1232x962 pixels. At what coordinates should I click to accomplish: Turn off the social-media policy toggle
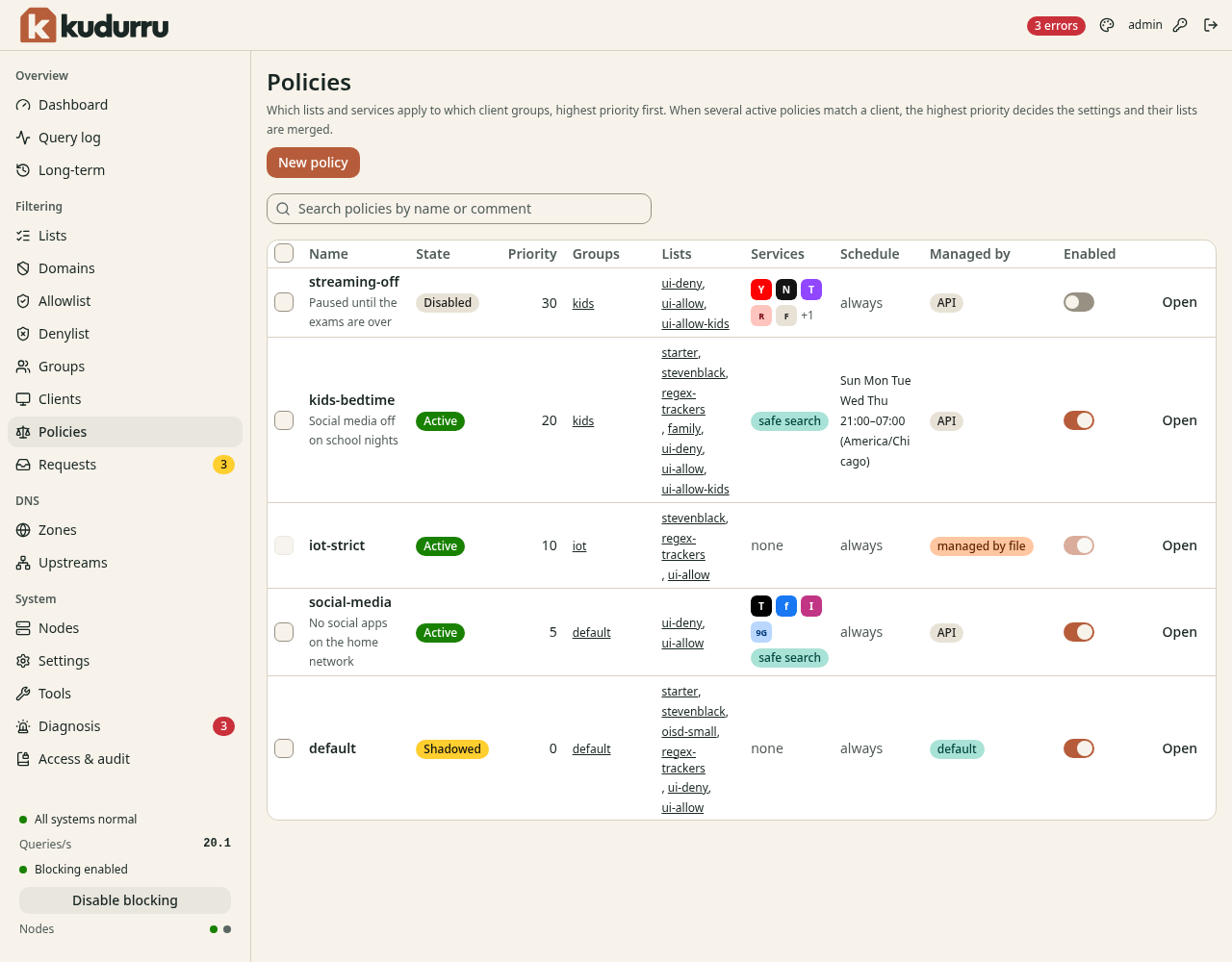1079,632
